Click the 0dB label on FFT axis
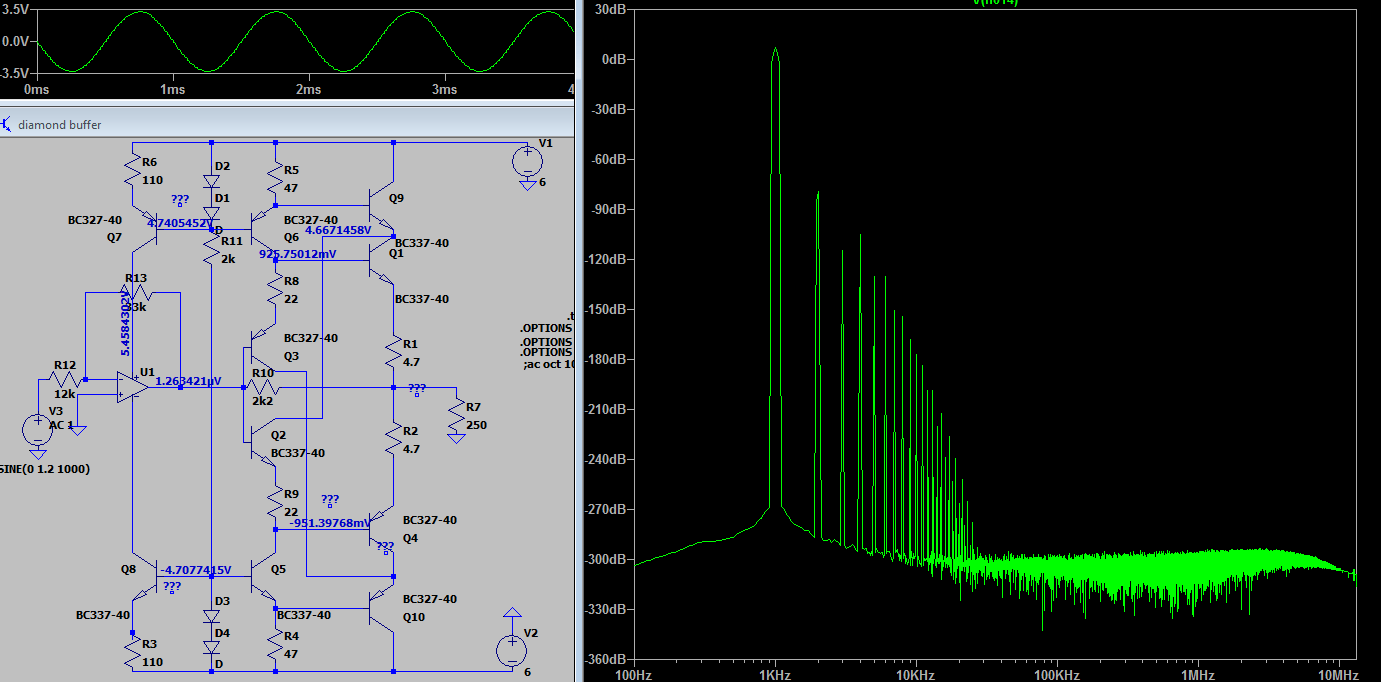 tap(613, 59)
